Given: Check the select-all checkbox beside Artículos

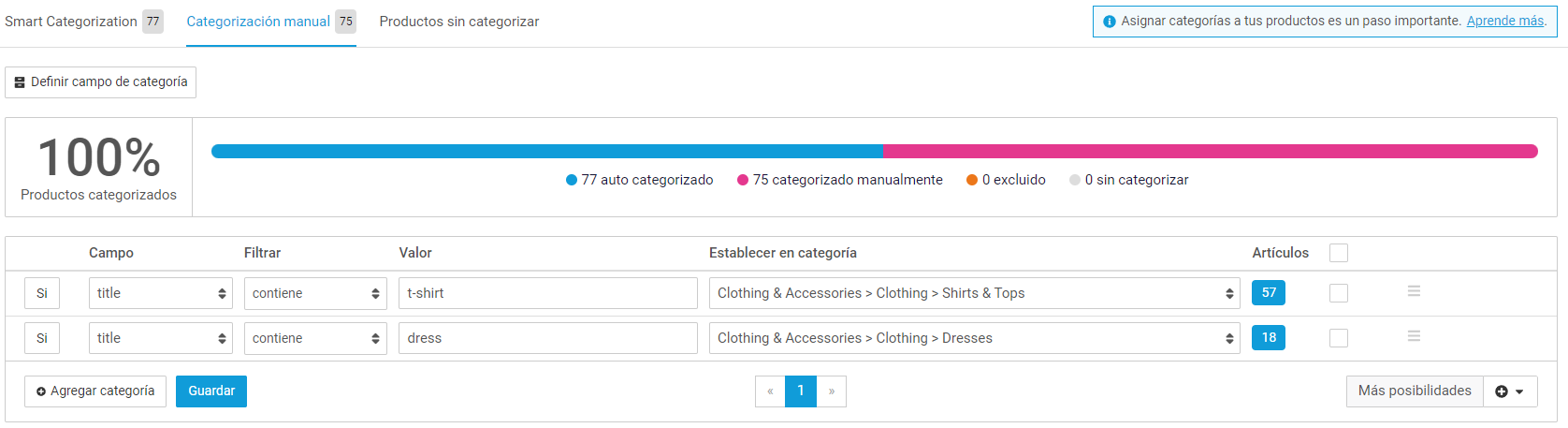Looking at the screenshot, I should tap(1339, 253).
